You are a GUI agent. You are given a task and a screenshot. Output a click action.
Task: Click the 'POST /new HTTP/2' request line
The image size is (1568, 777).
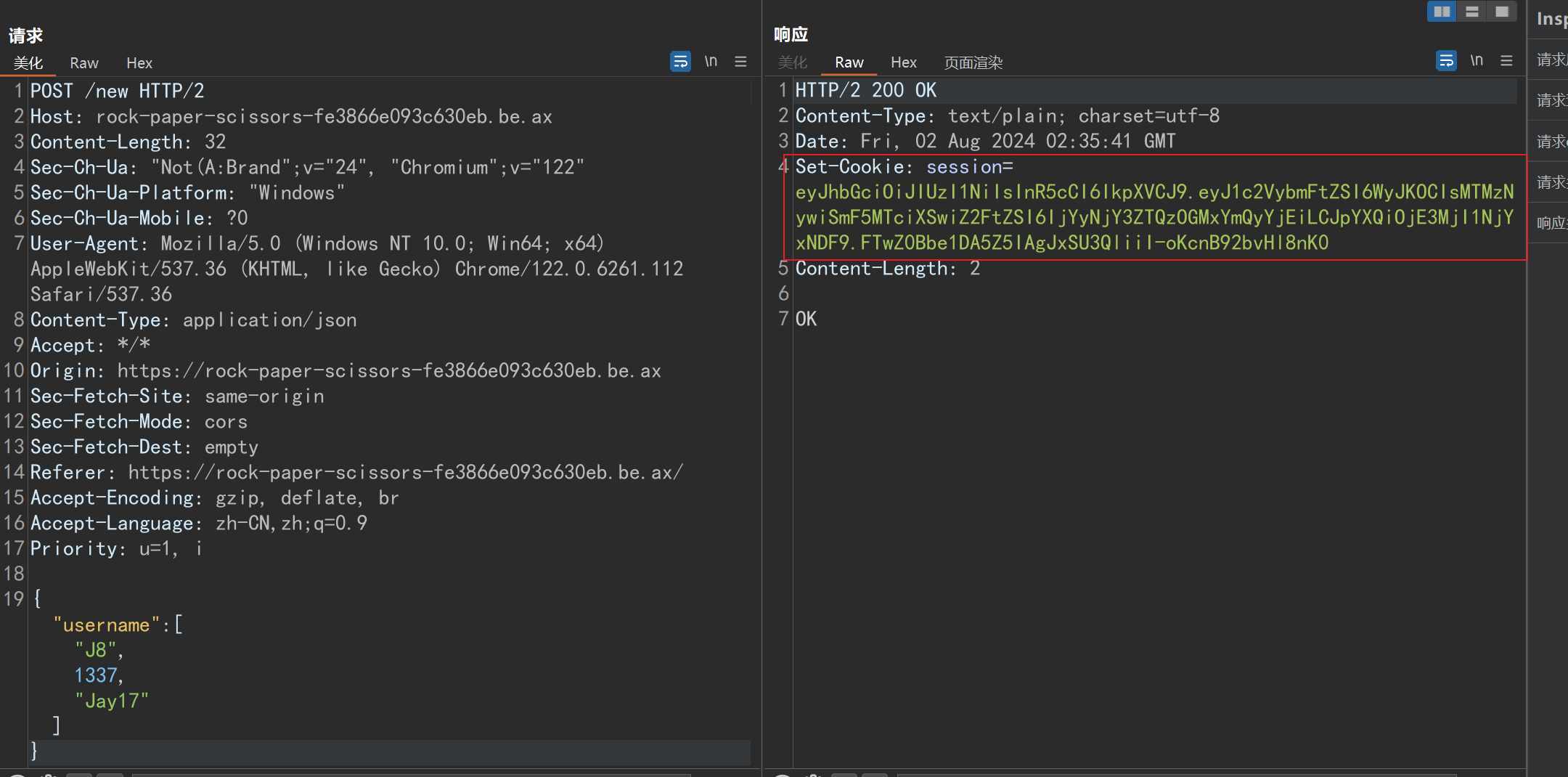[118, 91]
